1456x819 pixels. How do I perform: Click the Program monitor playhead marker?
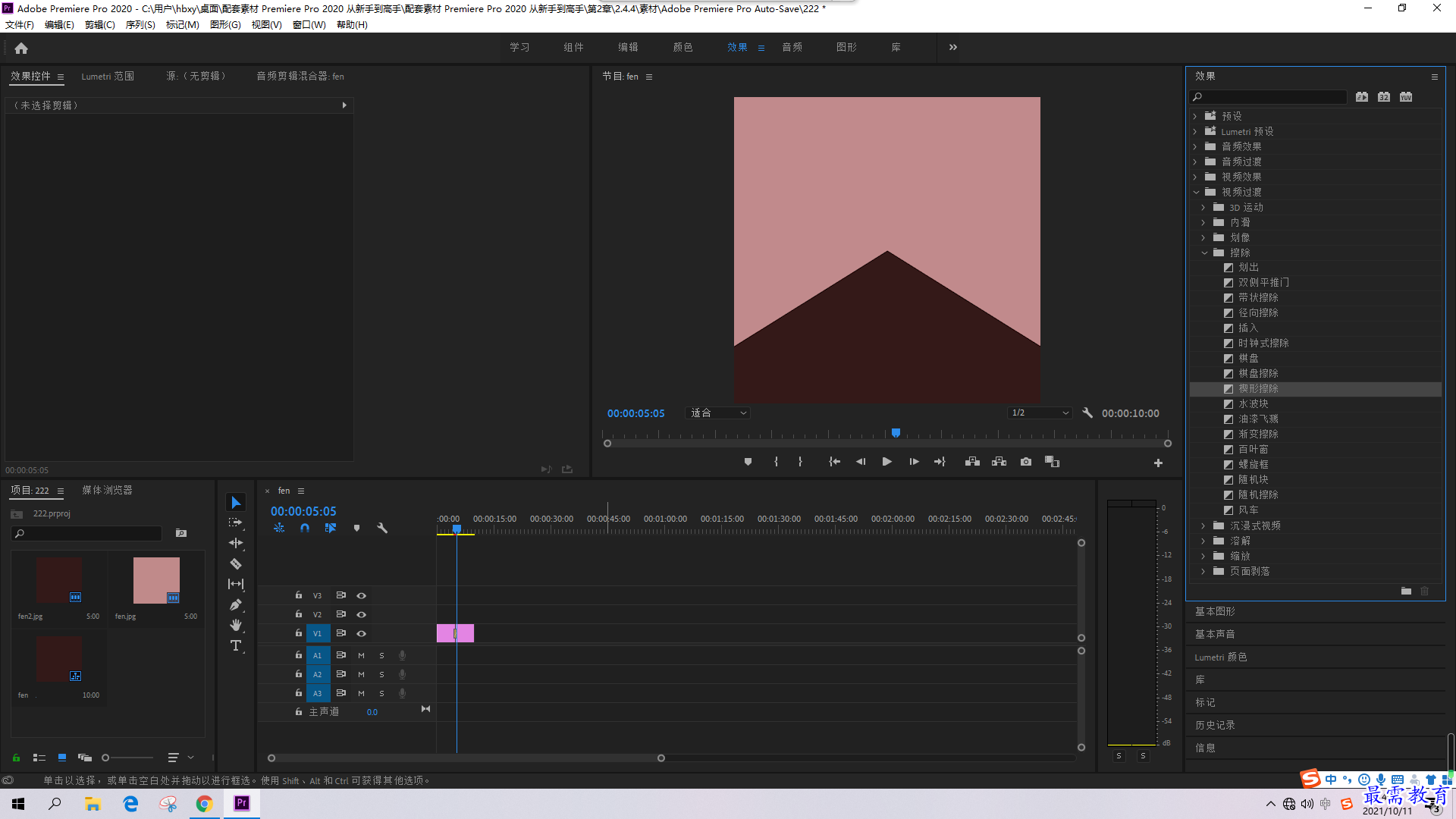[896, 433]
